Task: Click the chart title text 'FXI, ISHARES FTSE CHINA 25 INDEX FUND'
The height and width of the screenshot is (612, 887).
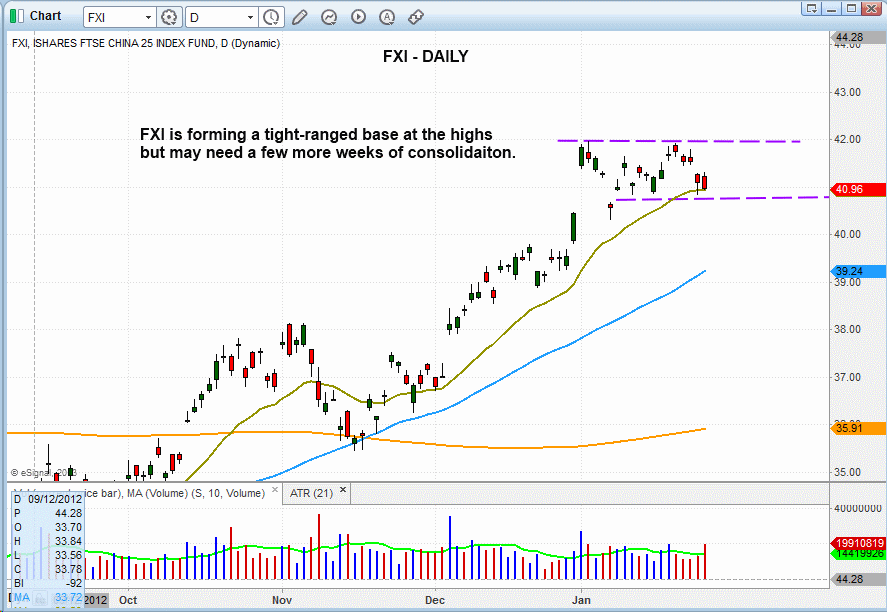Action: (114, 43)
